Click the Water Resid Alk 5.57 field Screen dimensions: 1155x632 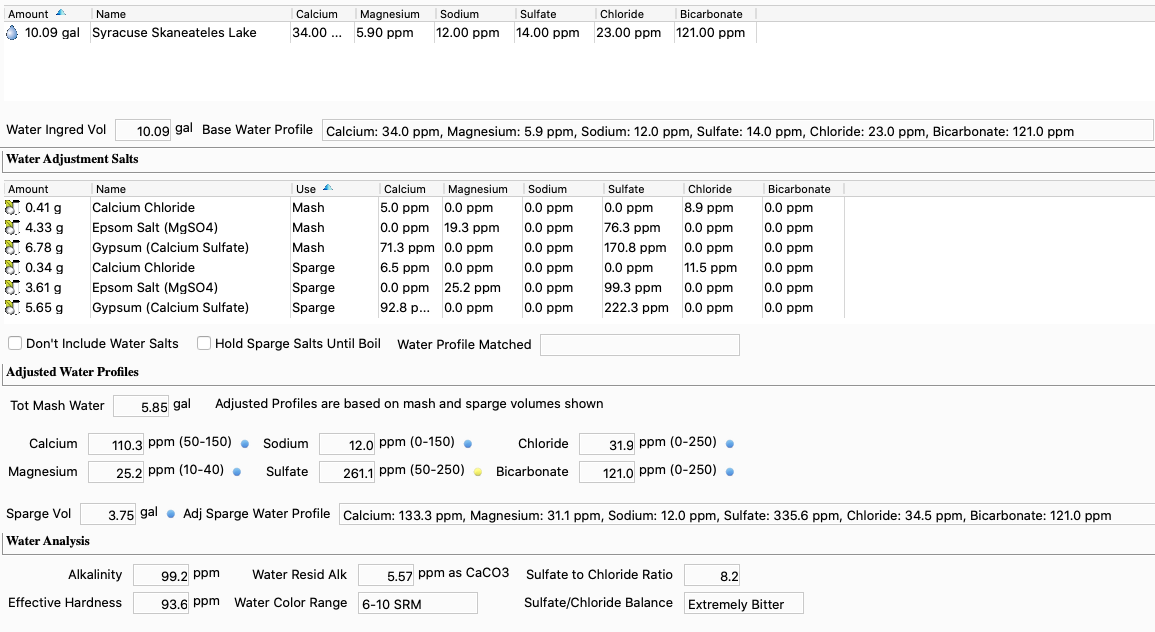pos(386,575)
